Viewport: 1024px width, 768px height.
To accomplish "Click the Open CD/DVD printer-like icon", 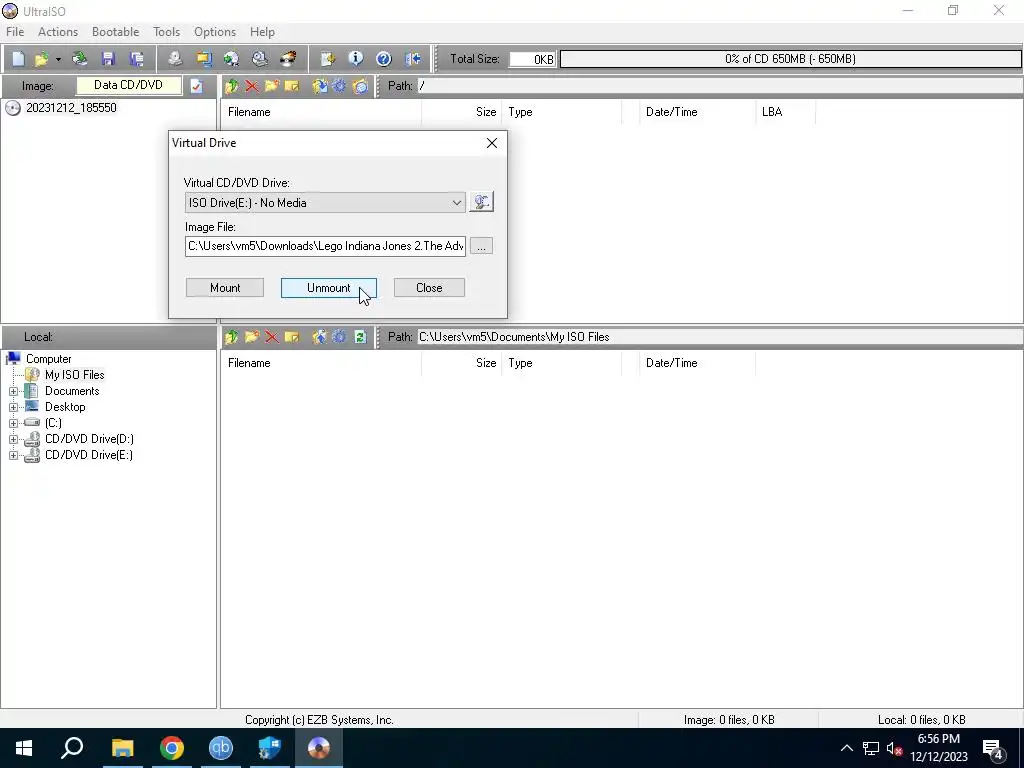I will point(80,59).
